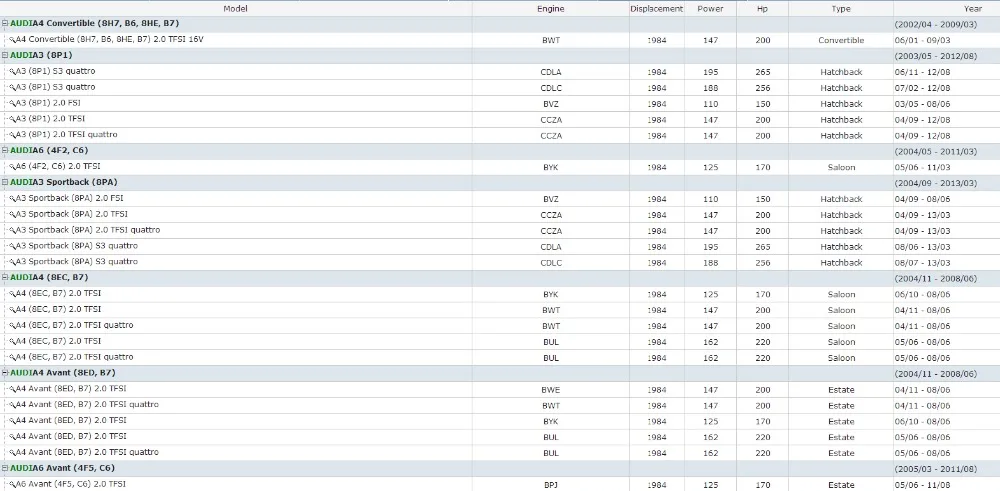Click the magnifier icon for A4 (8EC, B7) 2.0 TFSI BYK
1000x491 pixels.
12,294
